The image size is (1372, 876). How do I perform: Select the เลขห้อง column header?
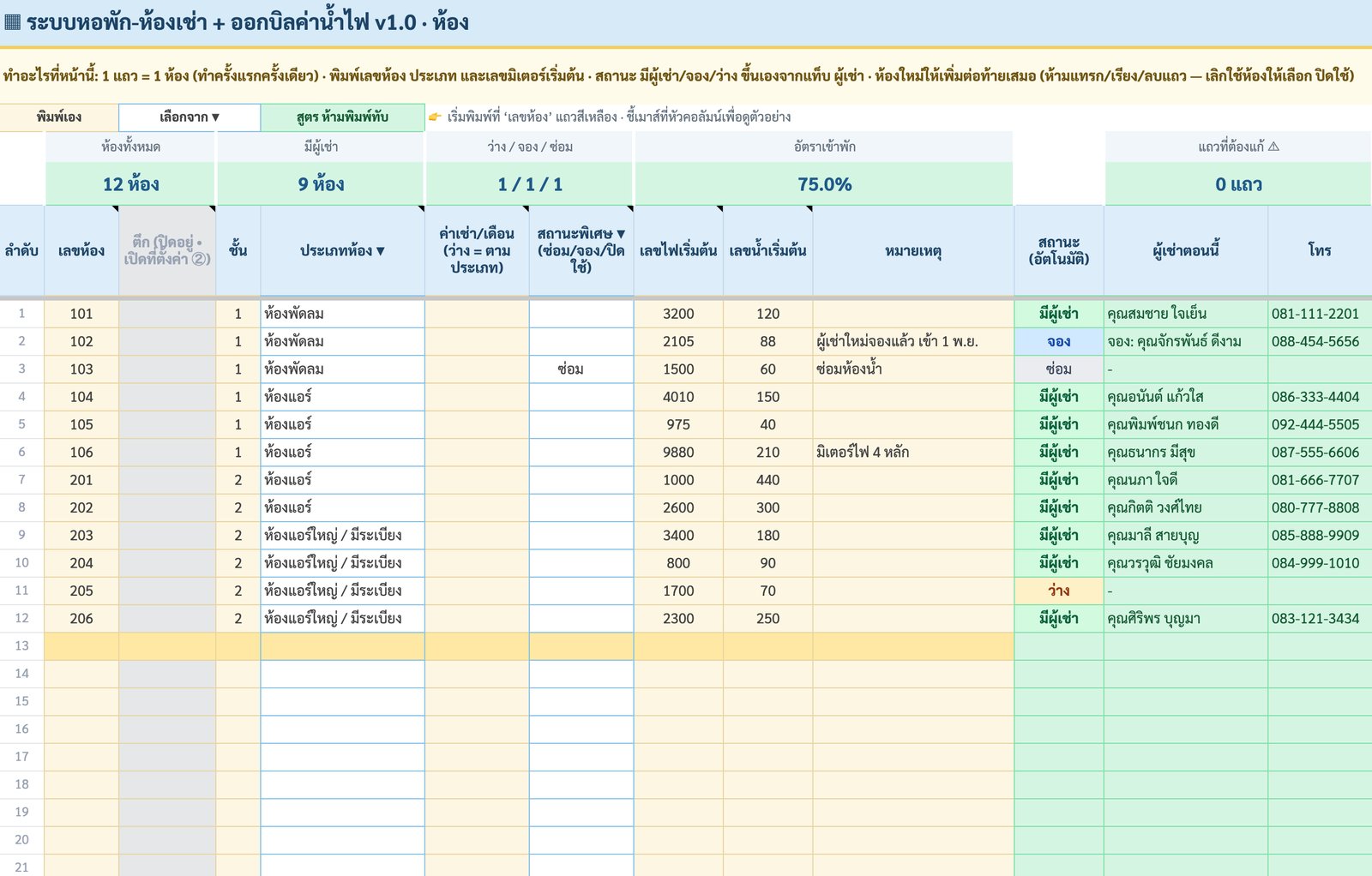(81, 251)
